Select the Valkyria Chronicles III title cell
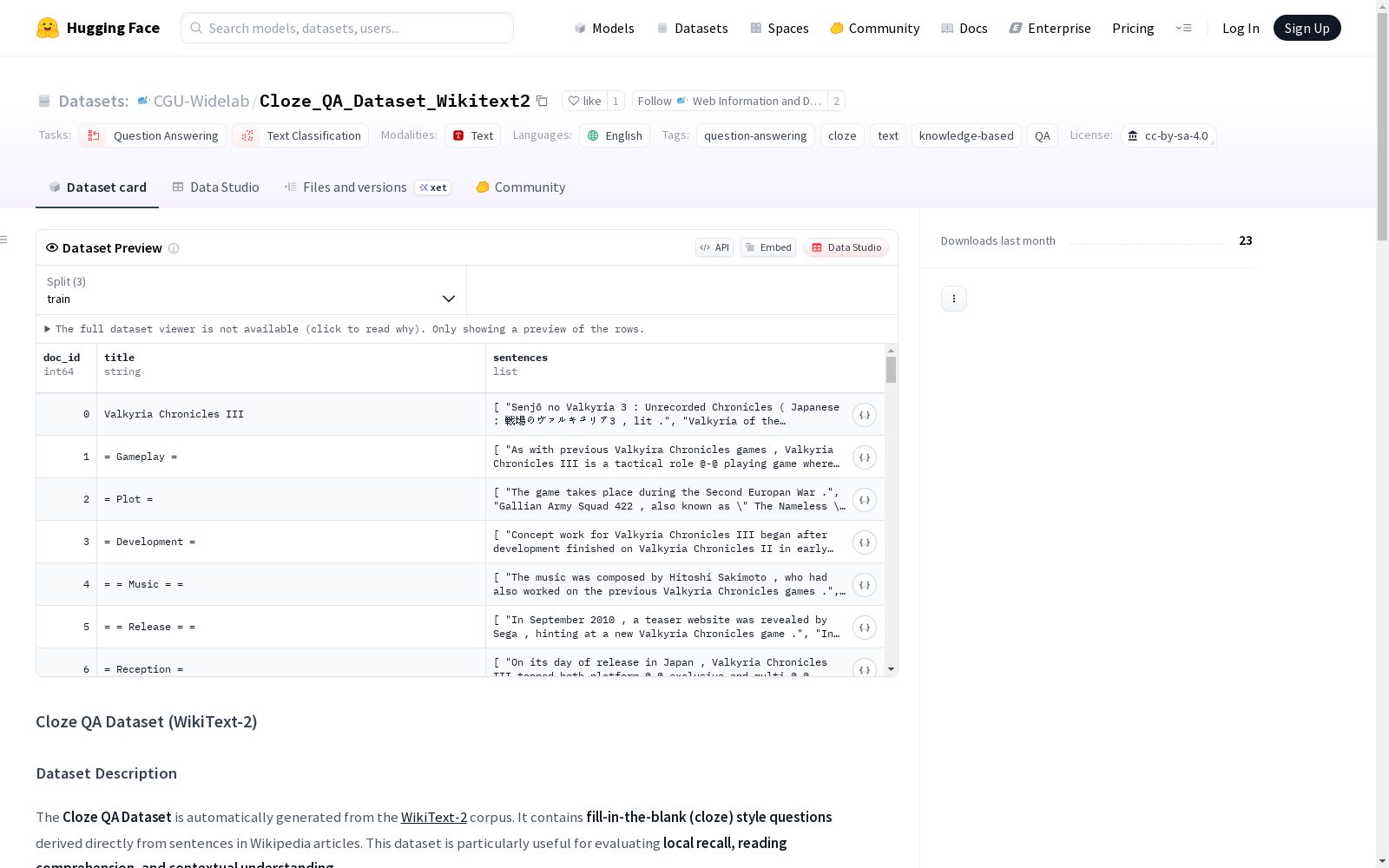 pos(291,414)
